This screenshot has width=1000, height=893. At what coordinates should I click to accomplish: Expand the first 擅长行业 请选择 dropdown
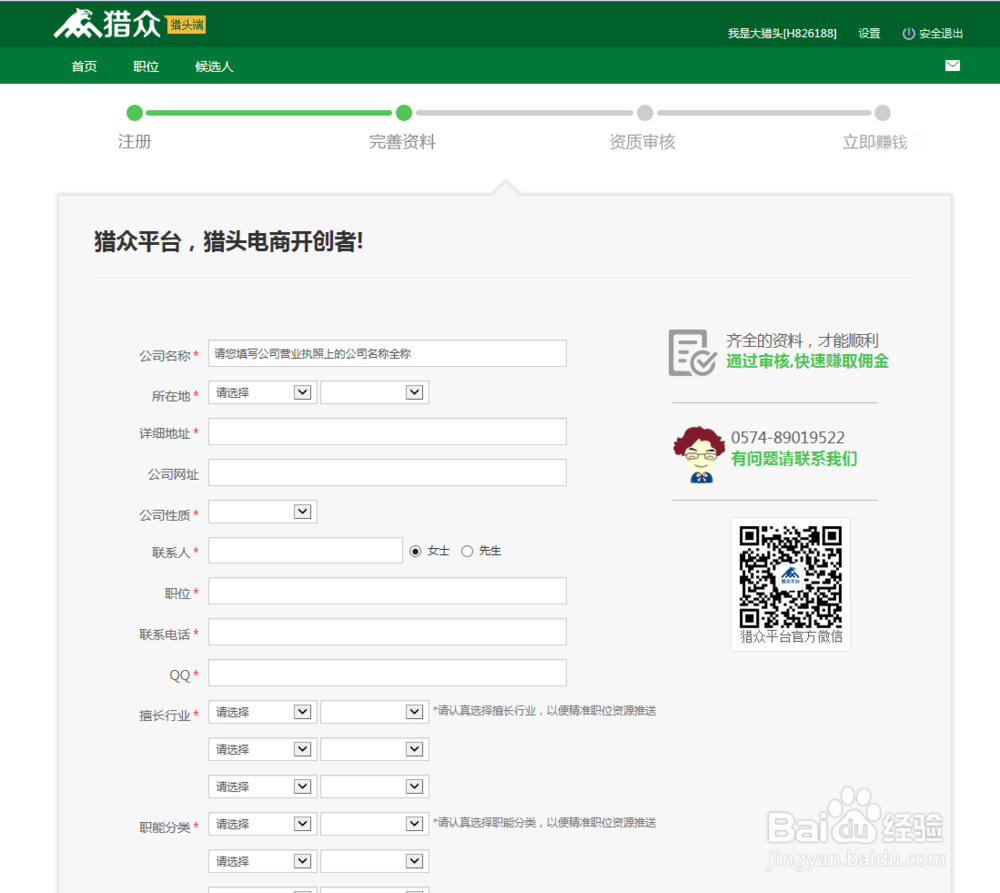coord(261,711)
